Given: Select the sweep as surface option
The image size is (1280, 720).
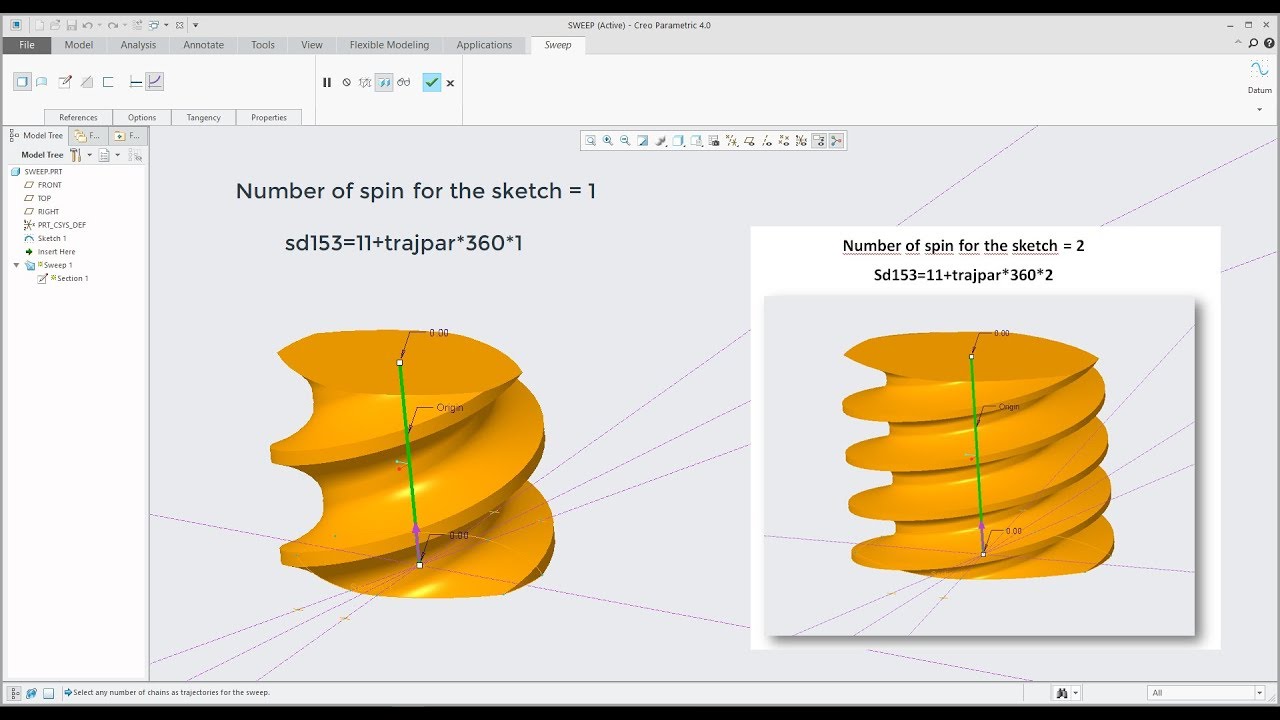Looking at the screenshot, I should (x=42, y=82).
